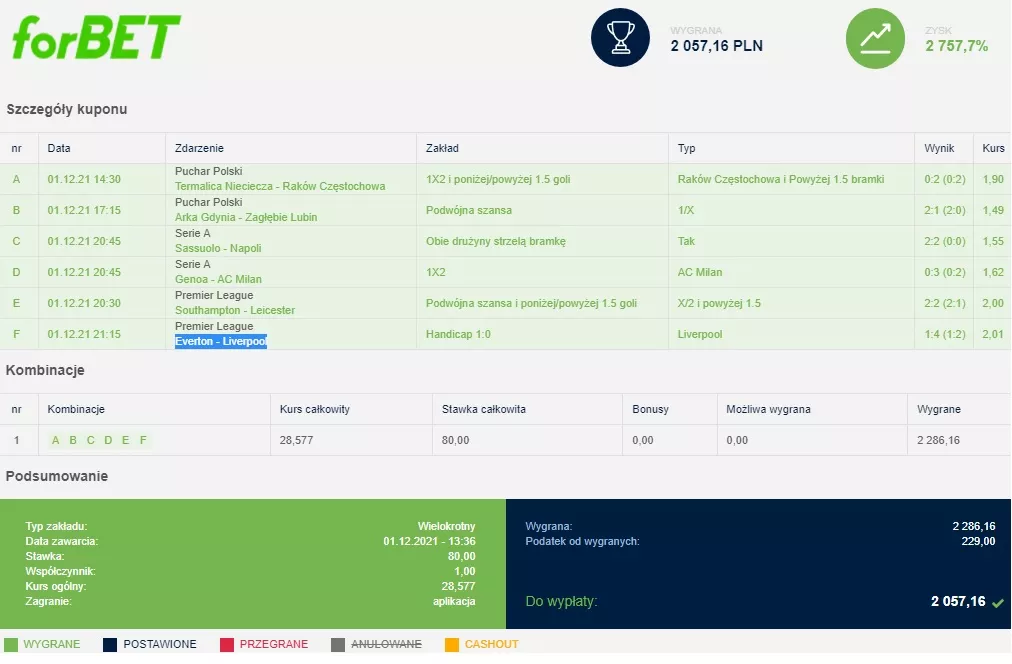Click the Zakład column header

442,148
